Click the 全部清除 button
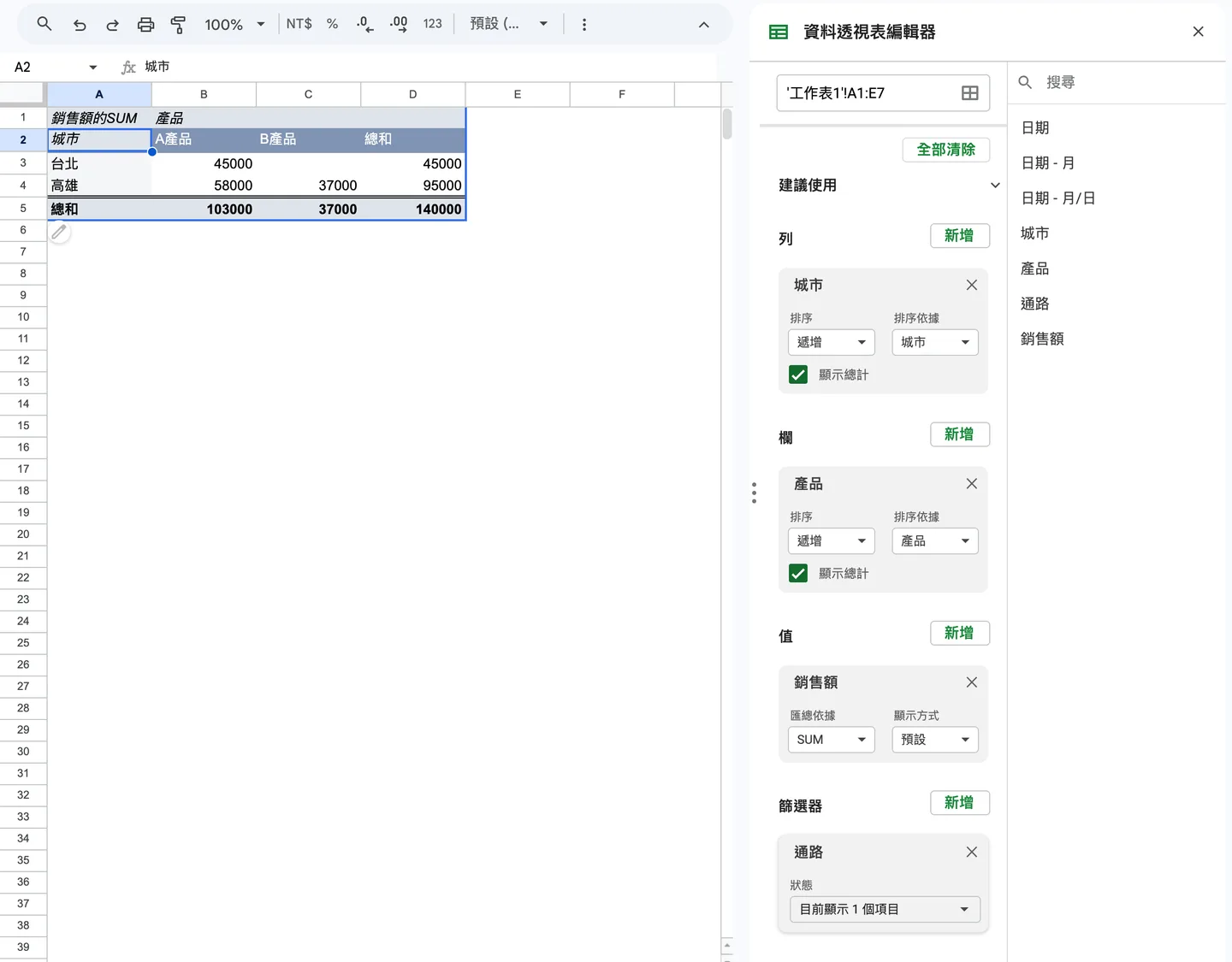 tap(946, 150)
